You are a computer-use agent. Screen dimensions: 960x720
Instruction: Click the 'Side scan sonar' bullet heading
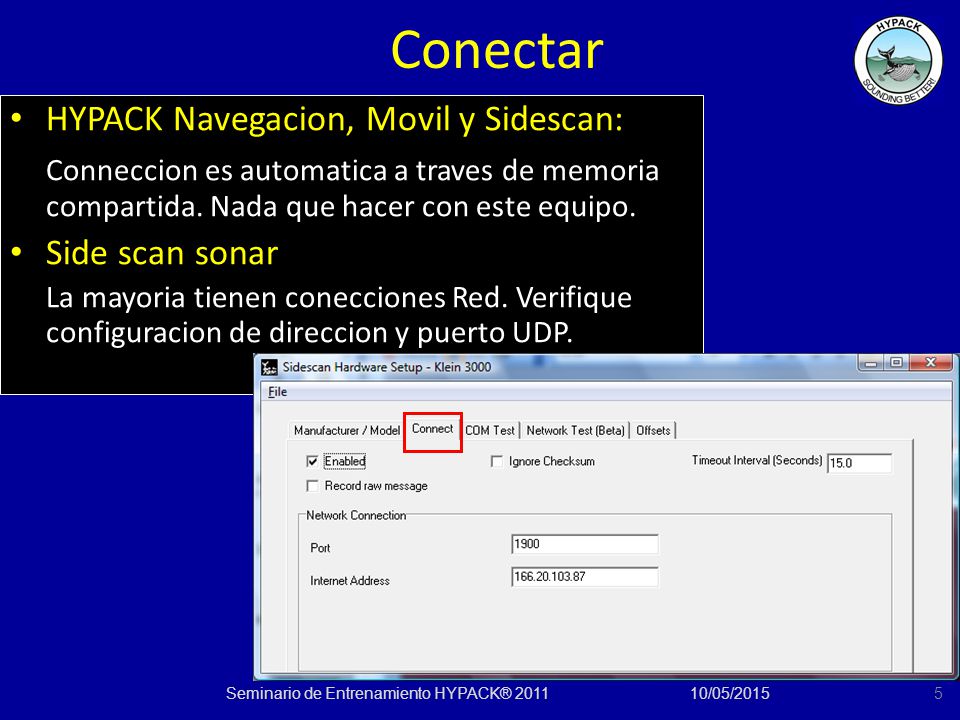tap(162, 253)
